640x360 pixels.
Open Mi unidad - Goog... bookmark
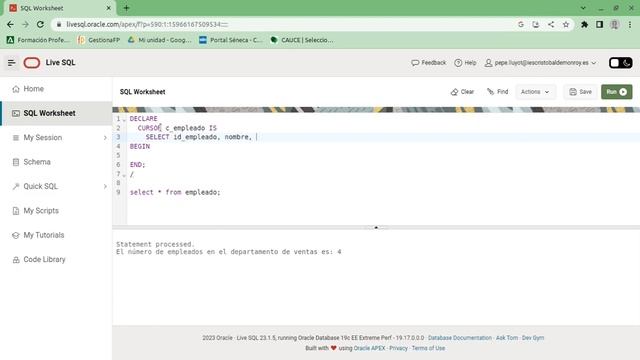pyautogui.click(x=160, y=40)
